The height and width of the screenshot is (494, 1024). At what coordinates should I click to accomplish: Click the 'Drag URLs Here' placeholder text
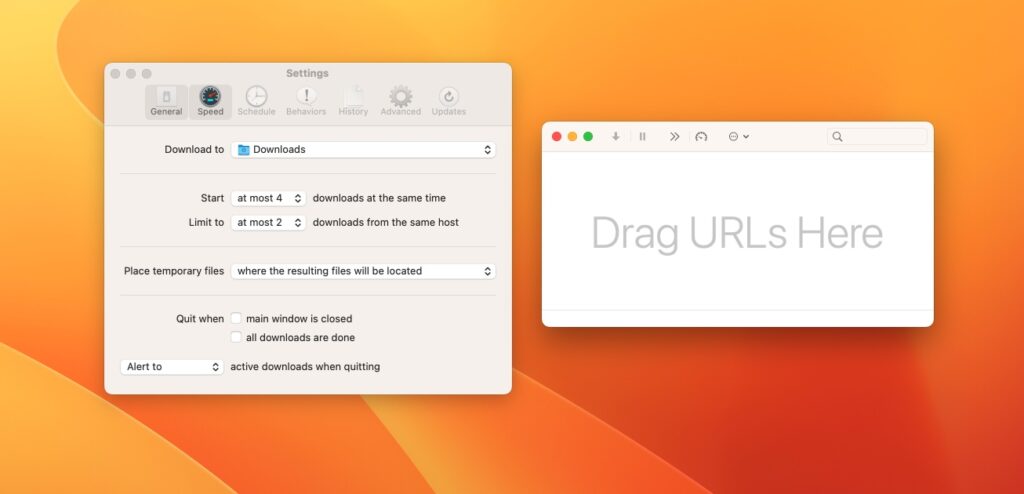(x=737, y=233)
